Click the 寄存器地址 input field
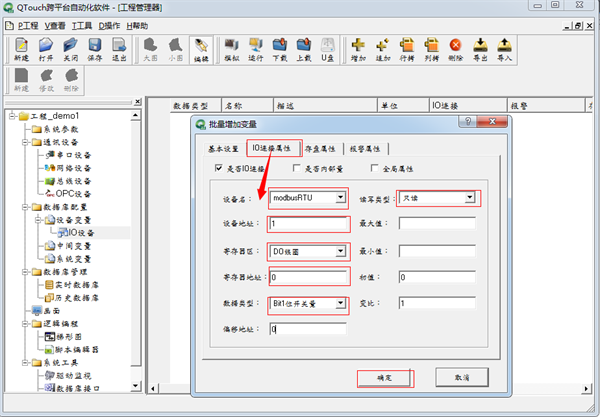The image size is (600, 417). (x=307, y=277)
